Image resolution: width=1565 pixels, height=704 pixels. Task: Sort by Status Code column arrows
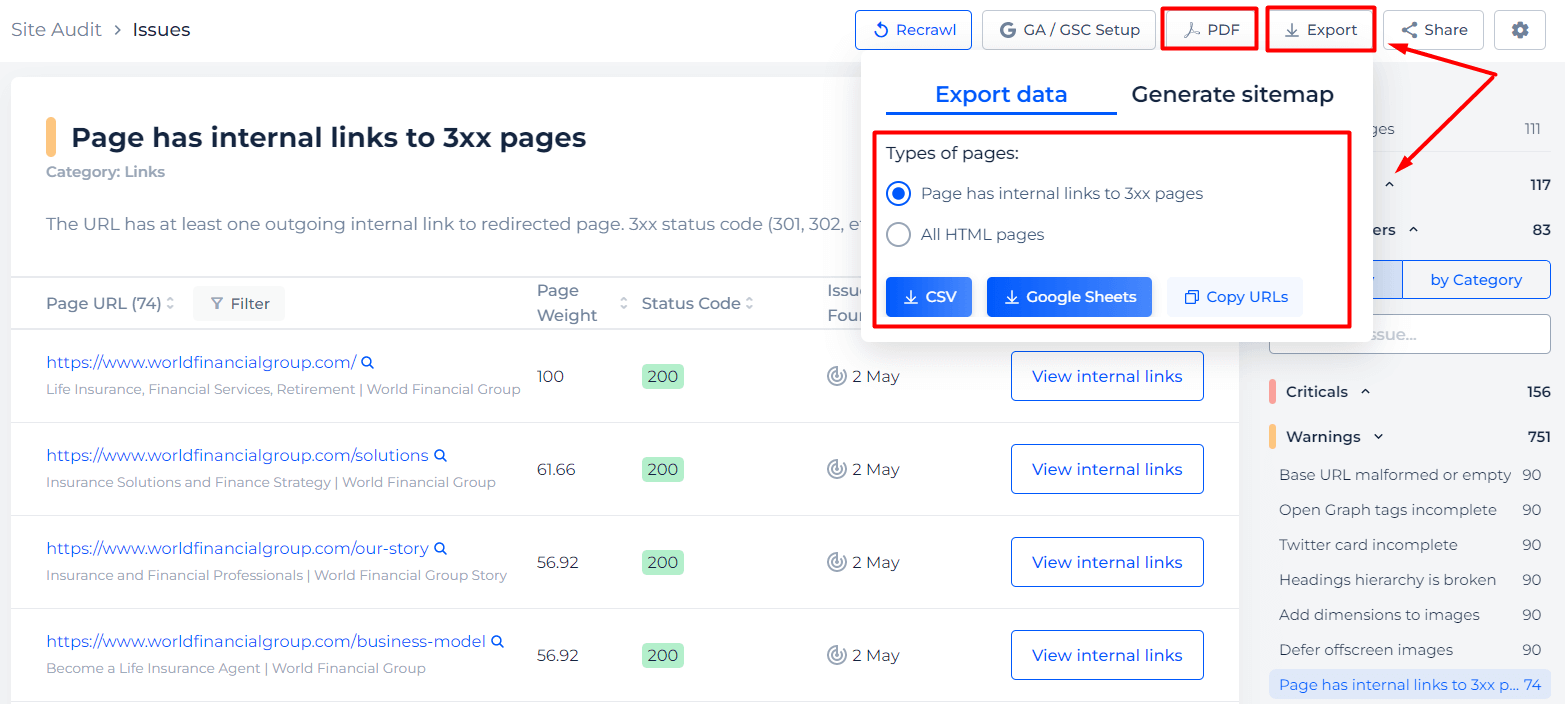749,303
